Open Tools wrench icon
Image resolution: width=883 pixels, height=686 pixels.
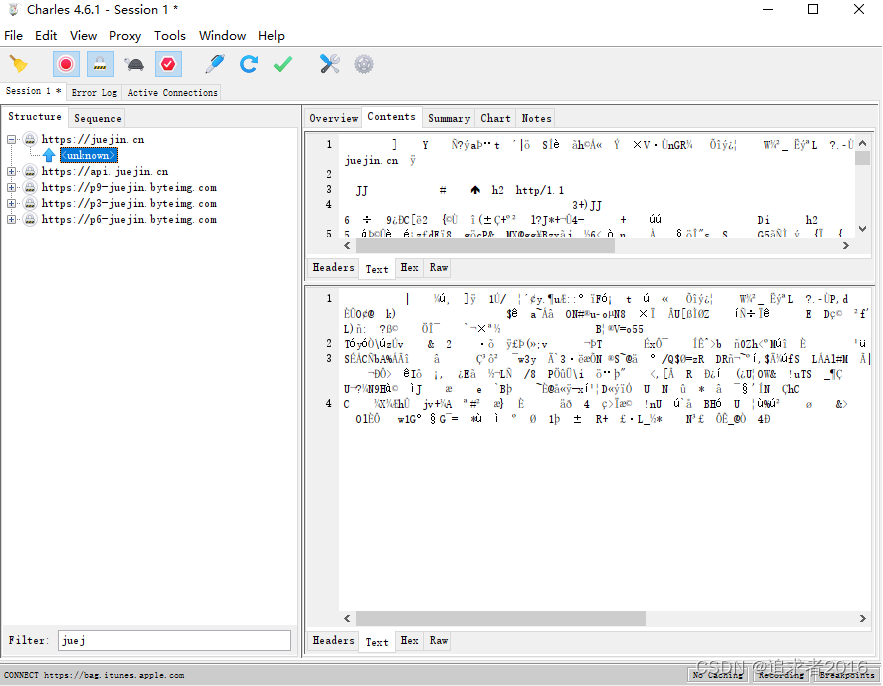[329, 64]
